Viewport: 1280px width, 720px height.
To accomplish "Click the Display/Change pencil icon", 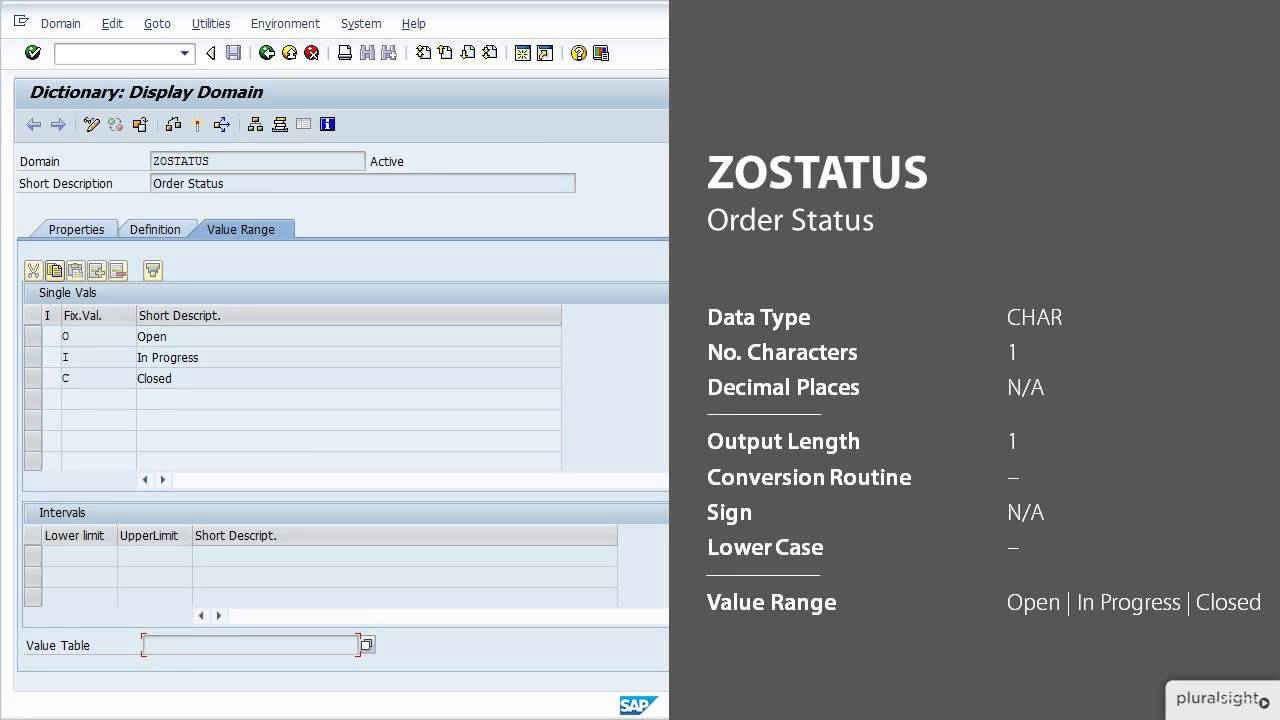I will [92, 124].
